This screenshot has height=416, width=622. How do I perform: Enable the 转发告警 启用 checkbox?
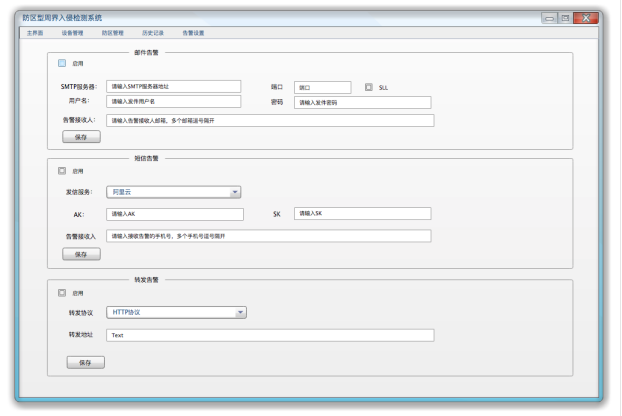tap(62, 292)
